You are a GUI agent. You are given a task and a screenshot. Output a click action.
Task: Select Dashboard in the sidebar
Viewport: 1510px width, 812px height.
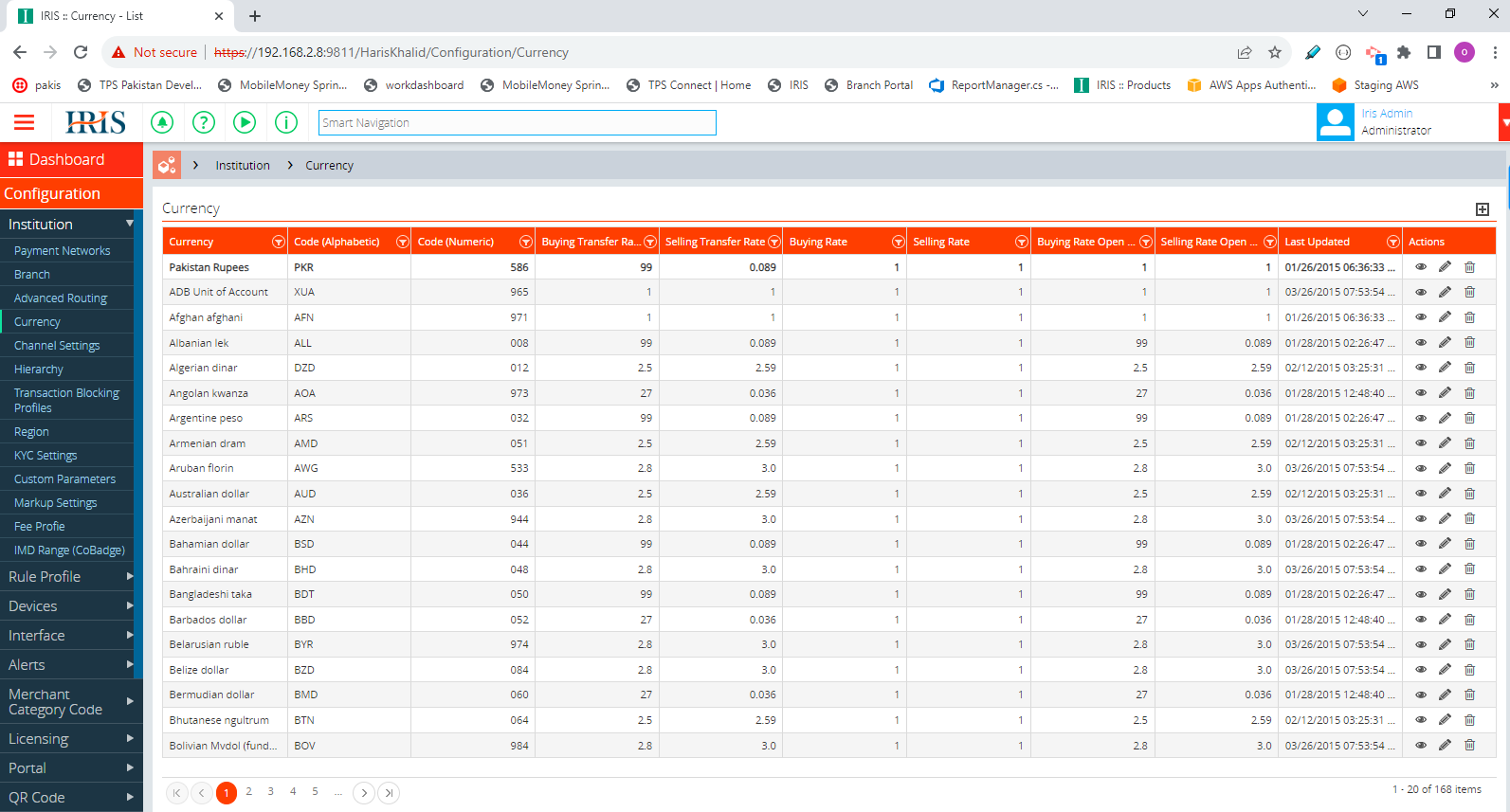point(71,159)
